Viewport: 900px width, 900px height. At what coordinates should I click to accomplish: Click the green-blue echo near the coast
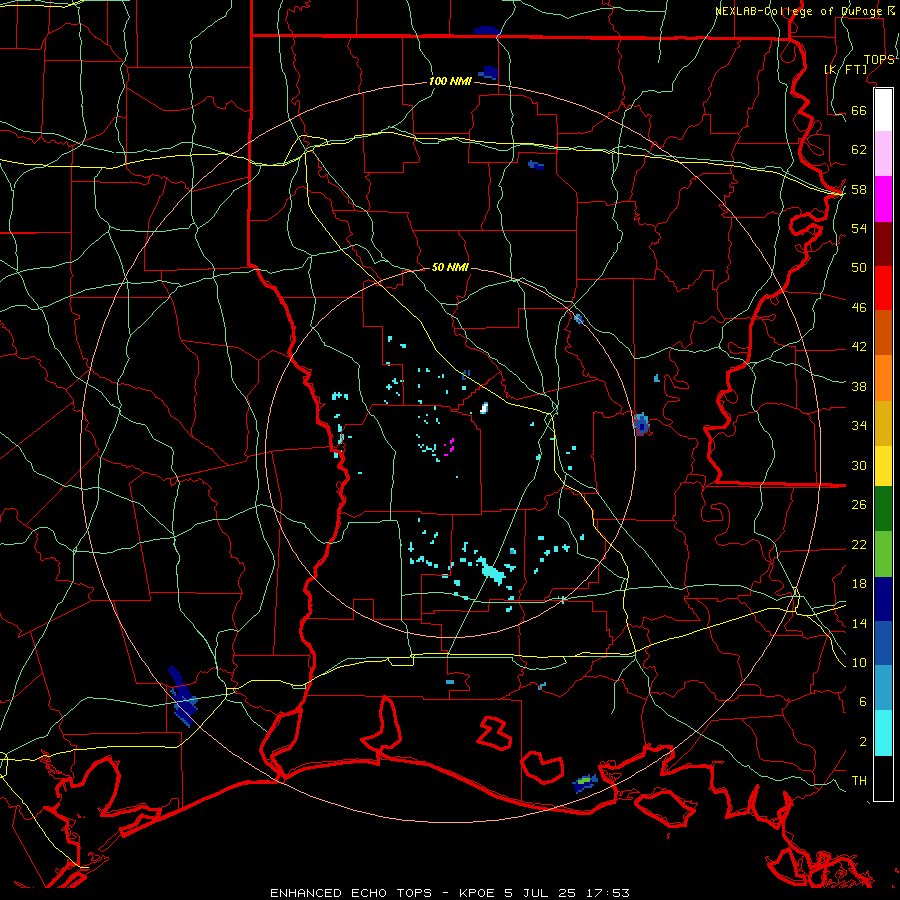[x=585, y=782]
